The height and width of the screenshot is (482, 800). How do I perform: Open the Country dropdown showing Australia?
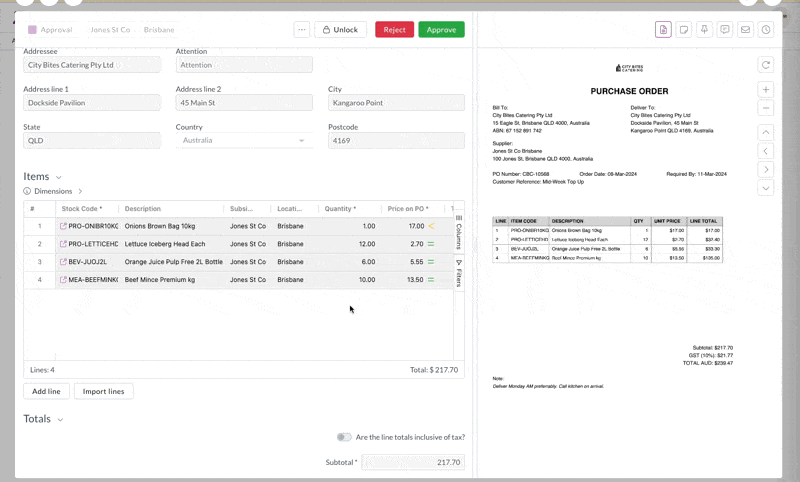point(244,140)
